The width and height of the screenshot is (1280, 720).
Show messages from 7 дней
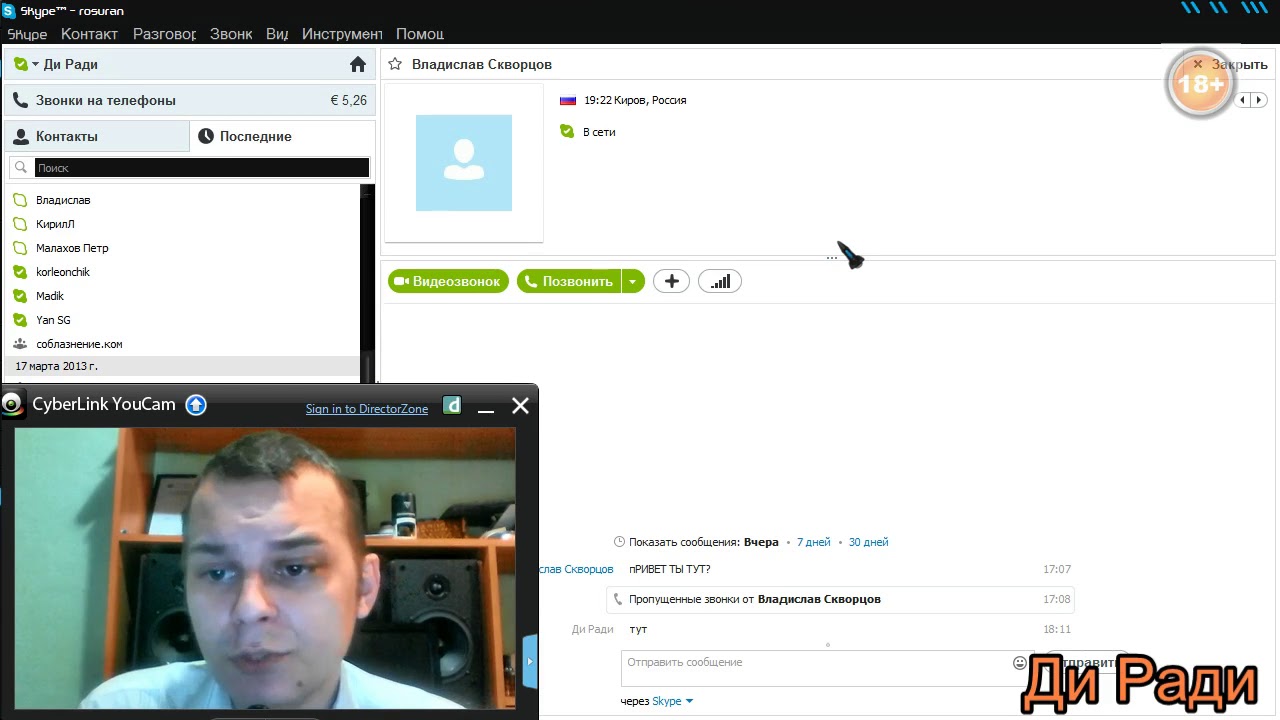pos(814,542)
